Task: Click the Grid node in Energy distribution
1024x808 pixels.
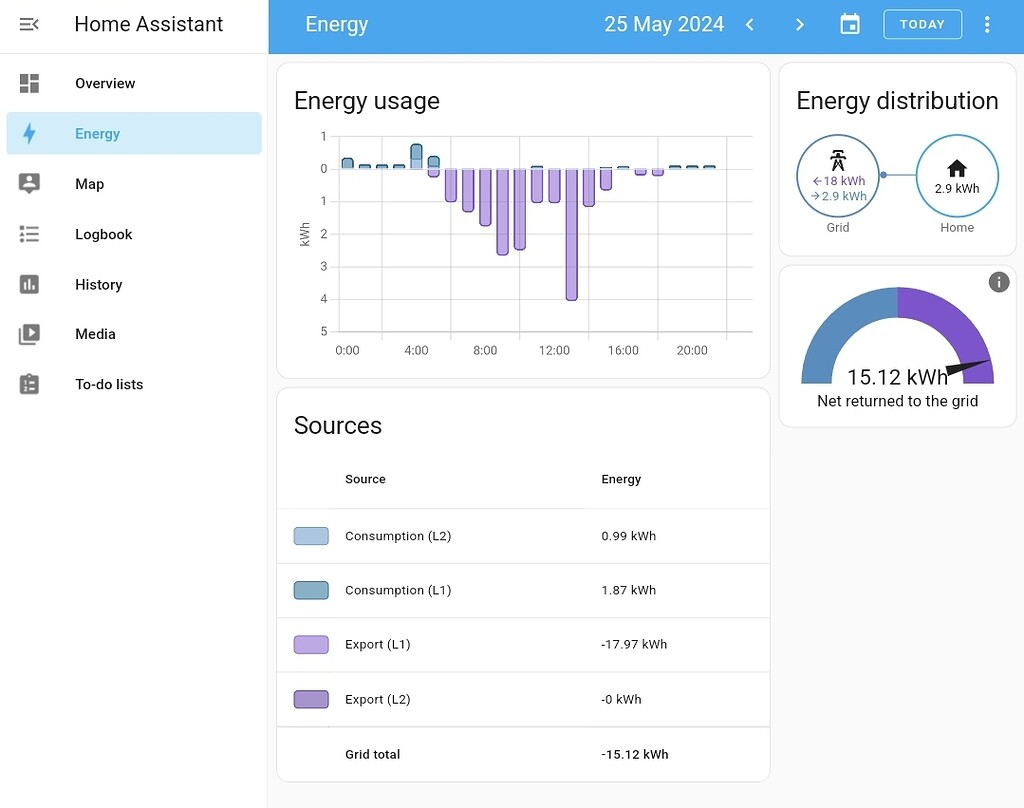Action: tap(838, 176)
